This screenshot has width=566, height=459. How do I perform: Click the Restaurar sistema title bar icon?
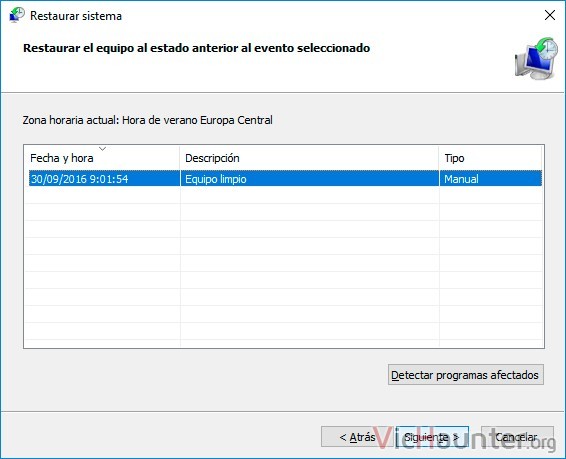coord(17,15)
